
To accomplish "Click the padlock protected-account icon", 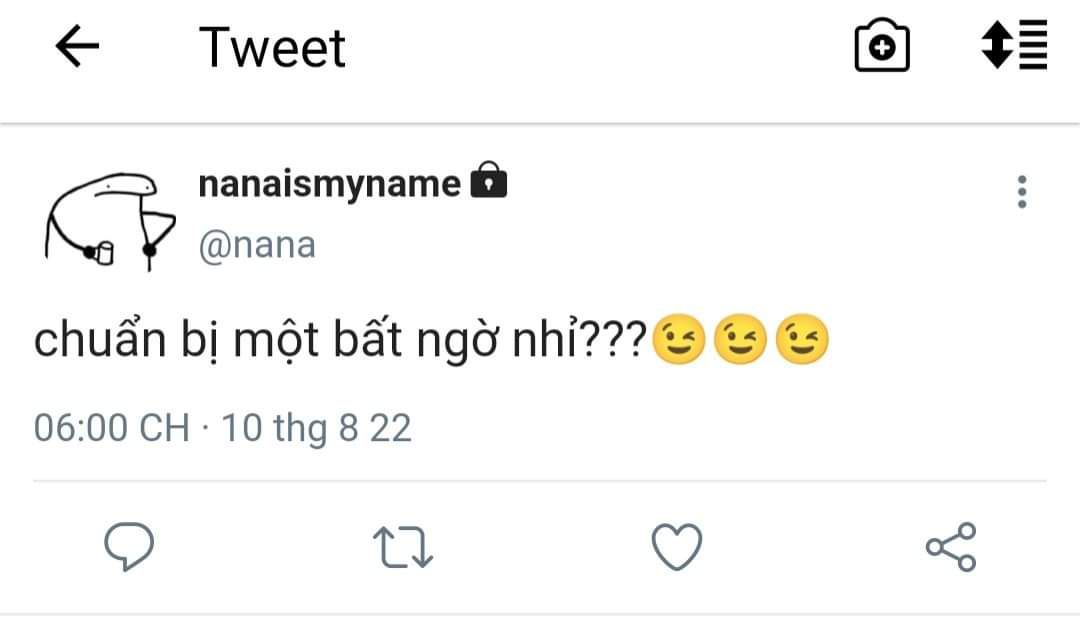I will tap(488, 181).
